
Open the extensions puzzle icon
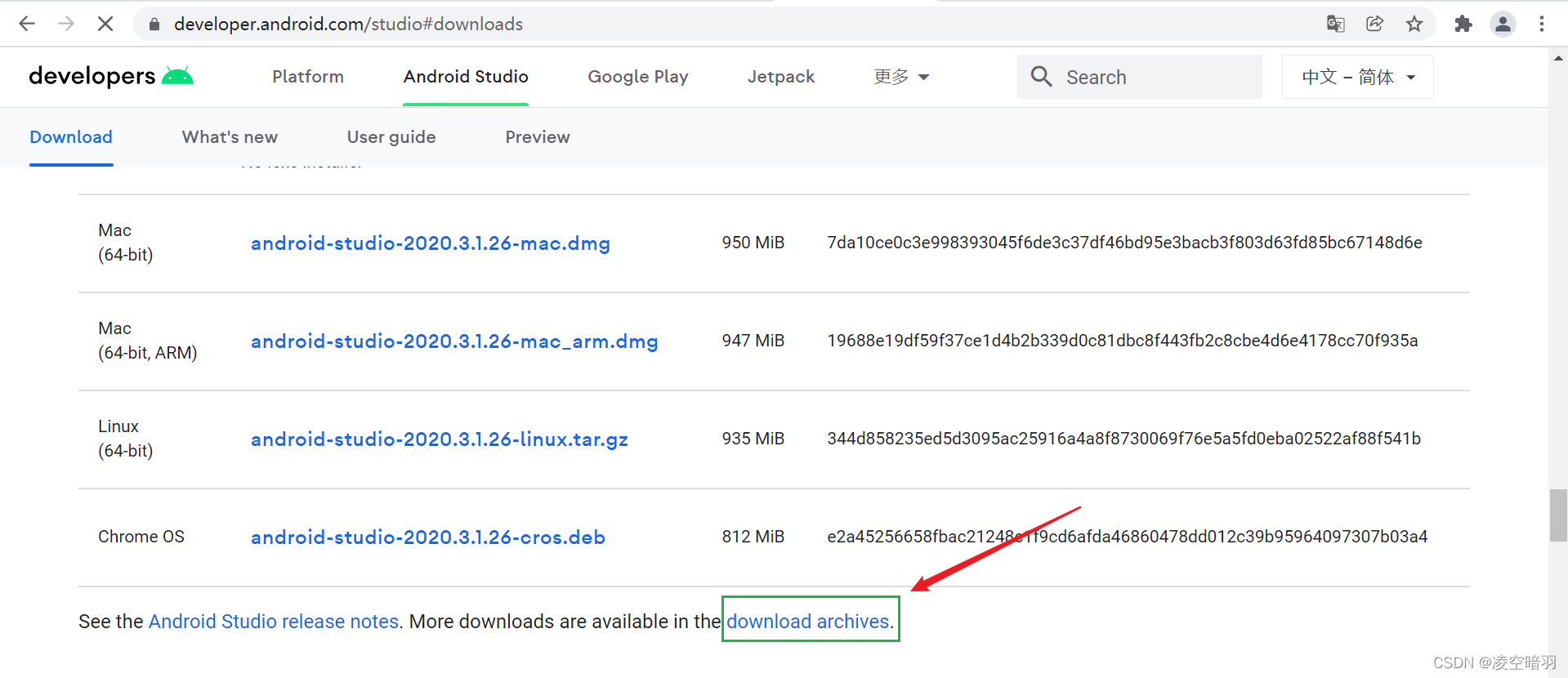coord(1463,24)
